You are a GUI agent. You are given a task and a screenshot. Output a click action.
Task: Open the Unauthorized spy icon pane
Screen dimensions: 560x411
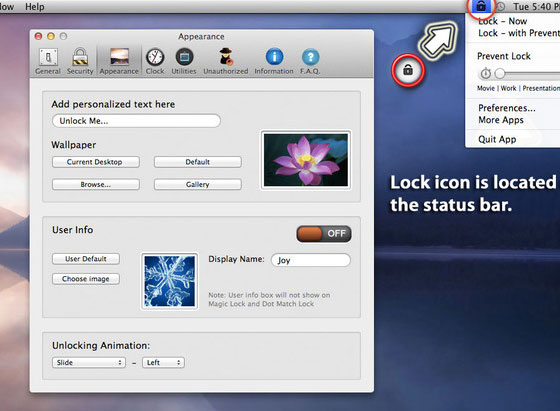click(x=226, y=61)
